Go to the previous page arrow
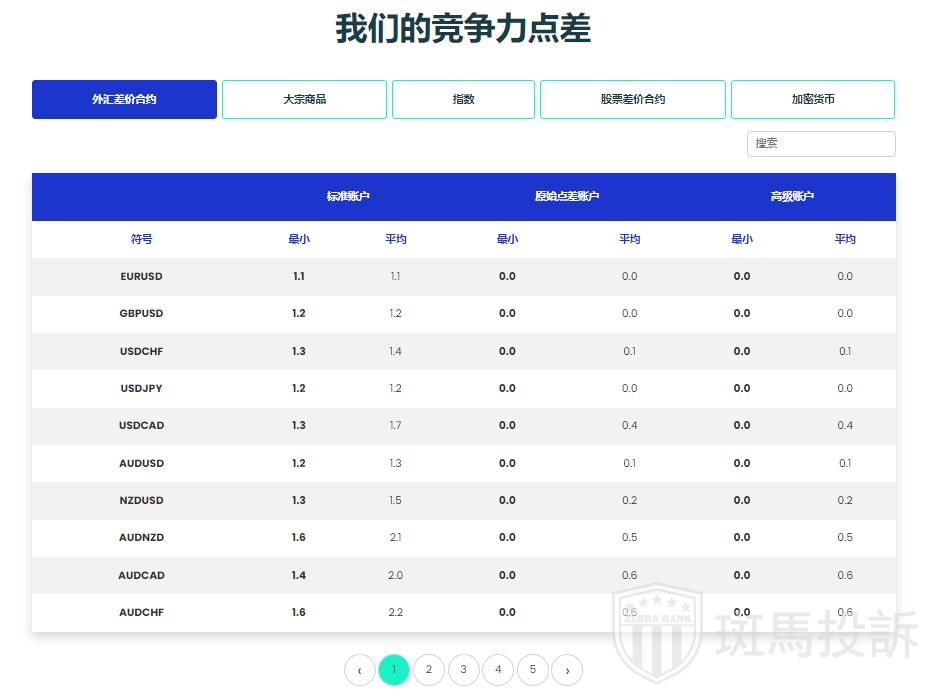The width and height of the screenshot is (937, 696). coord(360,670)
